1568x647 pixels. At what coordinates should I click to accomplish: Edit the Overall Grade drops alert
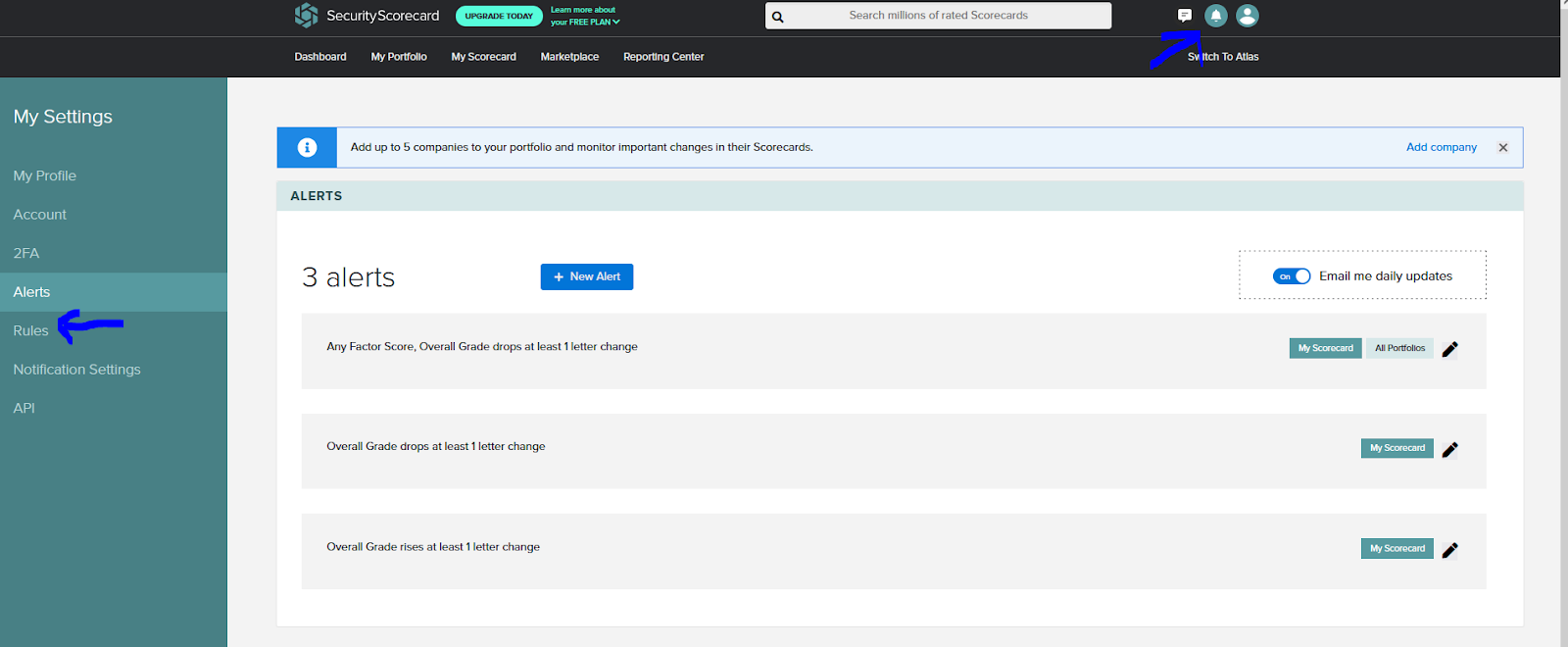click(1449, 449)
